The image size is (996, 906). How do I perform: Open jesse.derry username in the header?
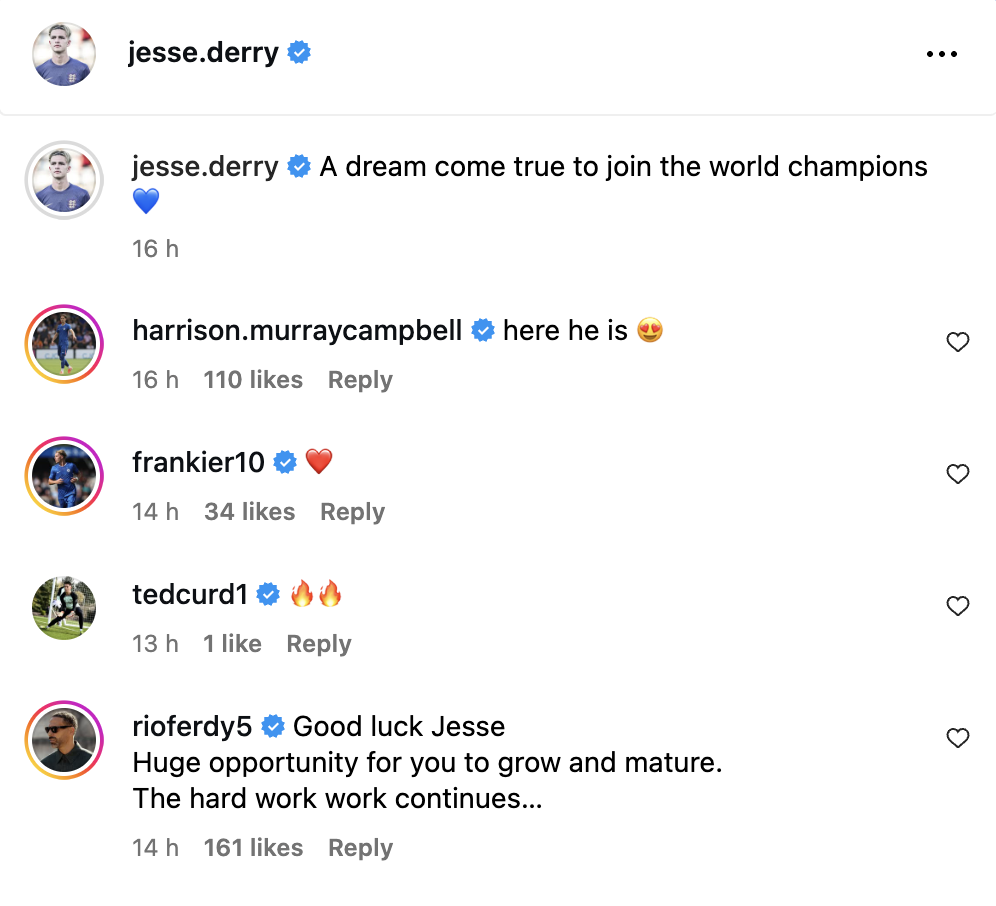[203, 53]
